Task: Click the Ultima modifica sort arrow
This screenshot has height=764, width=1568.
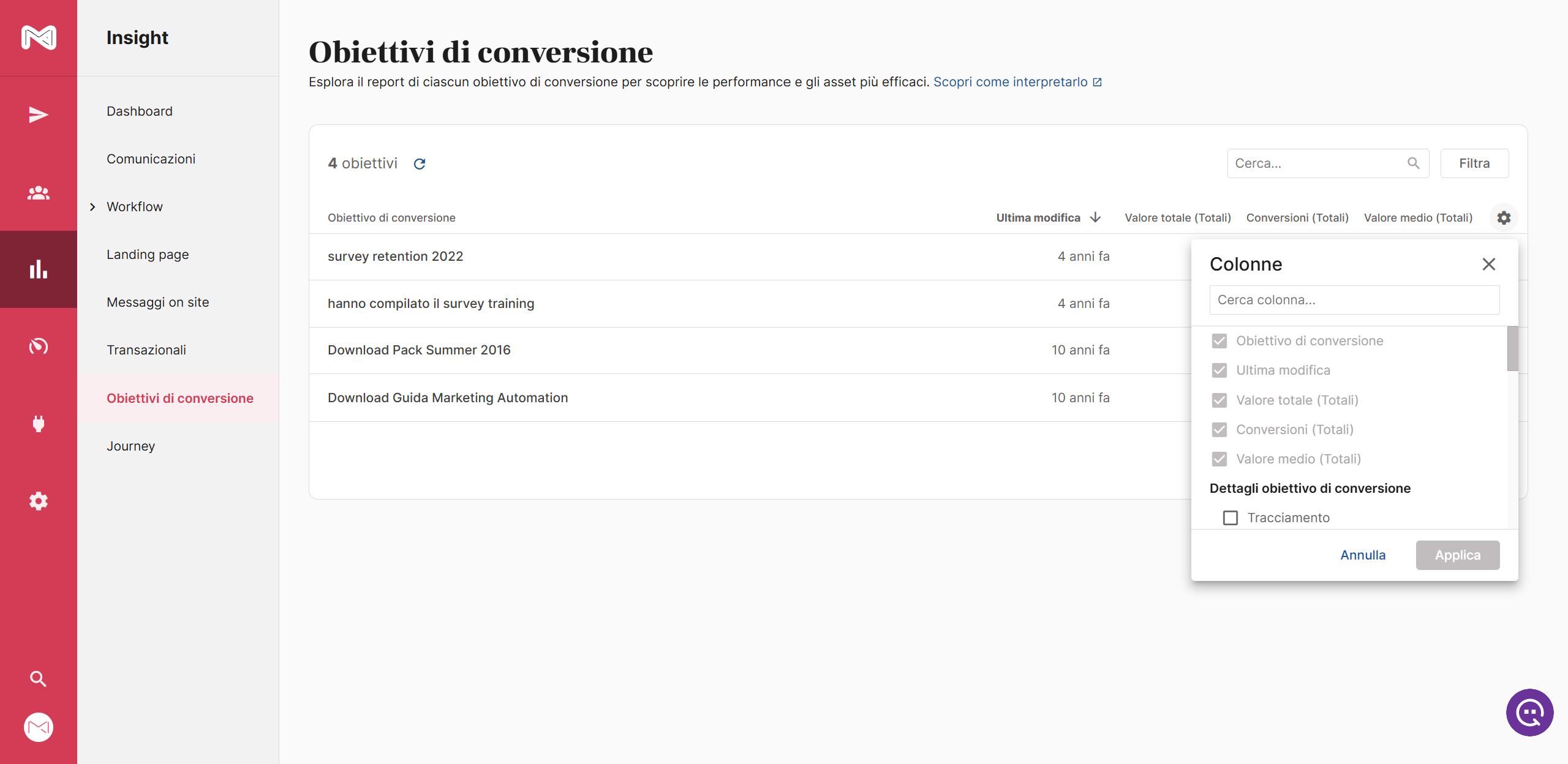Action: coord(1096,217)
